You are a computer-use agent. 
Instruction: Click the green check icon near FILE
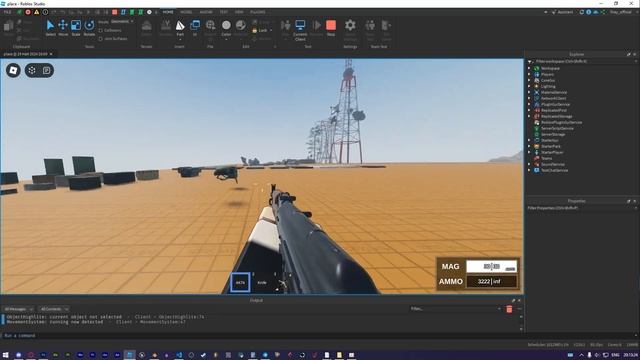click(x=19, y=12)
